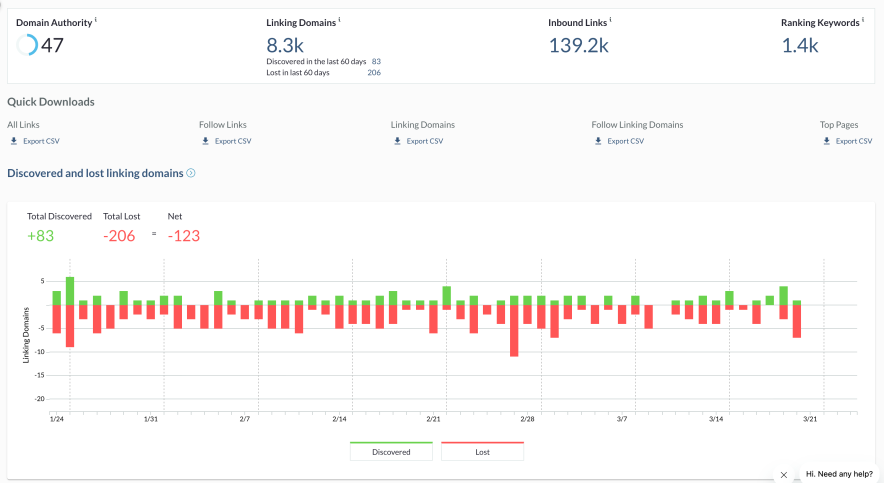This screenshot has height=483, width=884.
Task: Open the 1.4k Ranking Keywords value
Action: pos(799,45)
